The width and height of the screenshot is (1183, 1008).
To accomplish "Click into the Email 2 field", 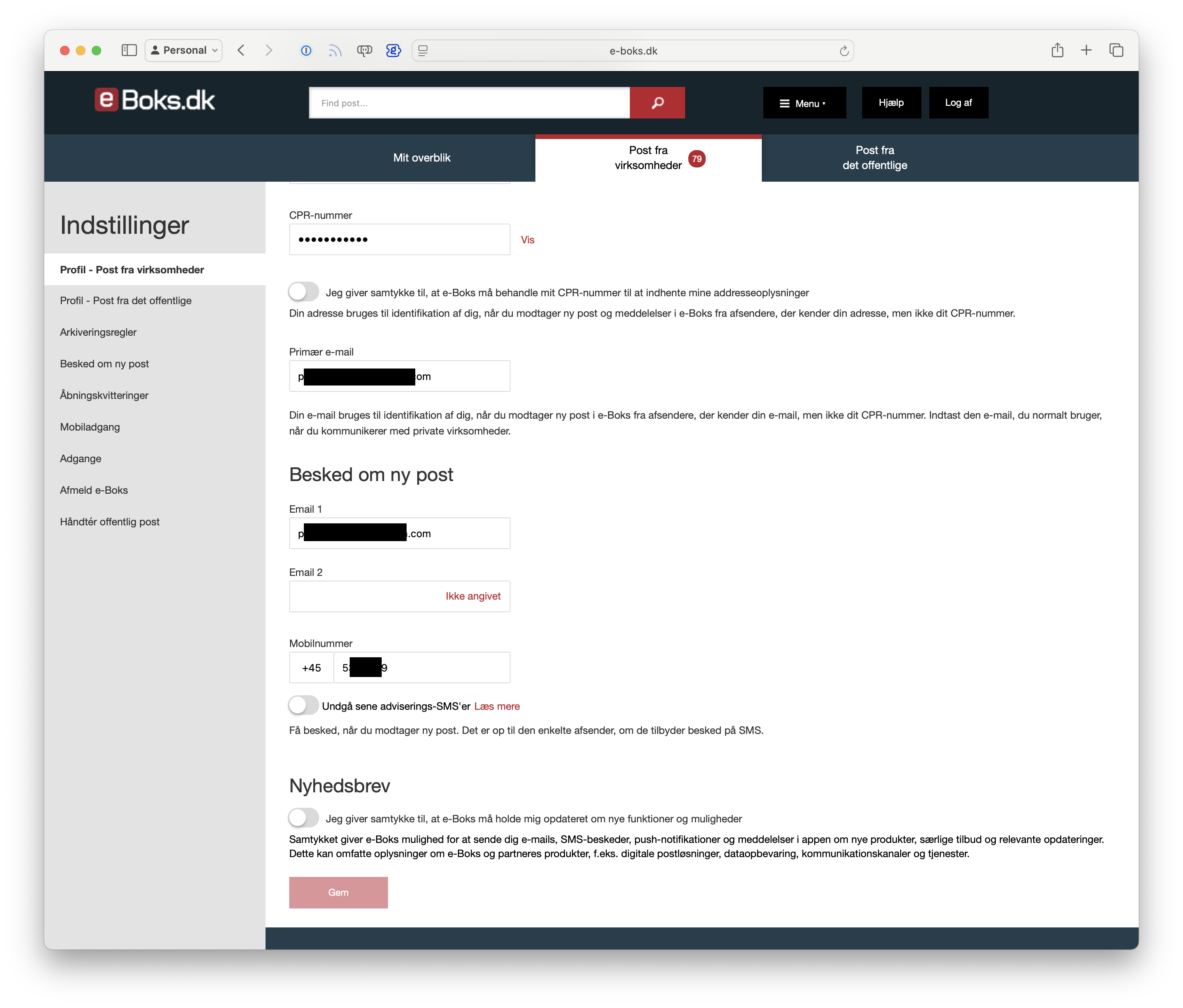I will pyautogui.click(x=365, y=596).
